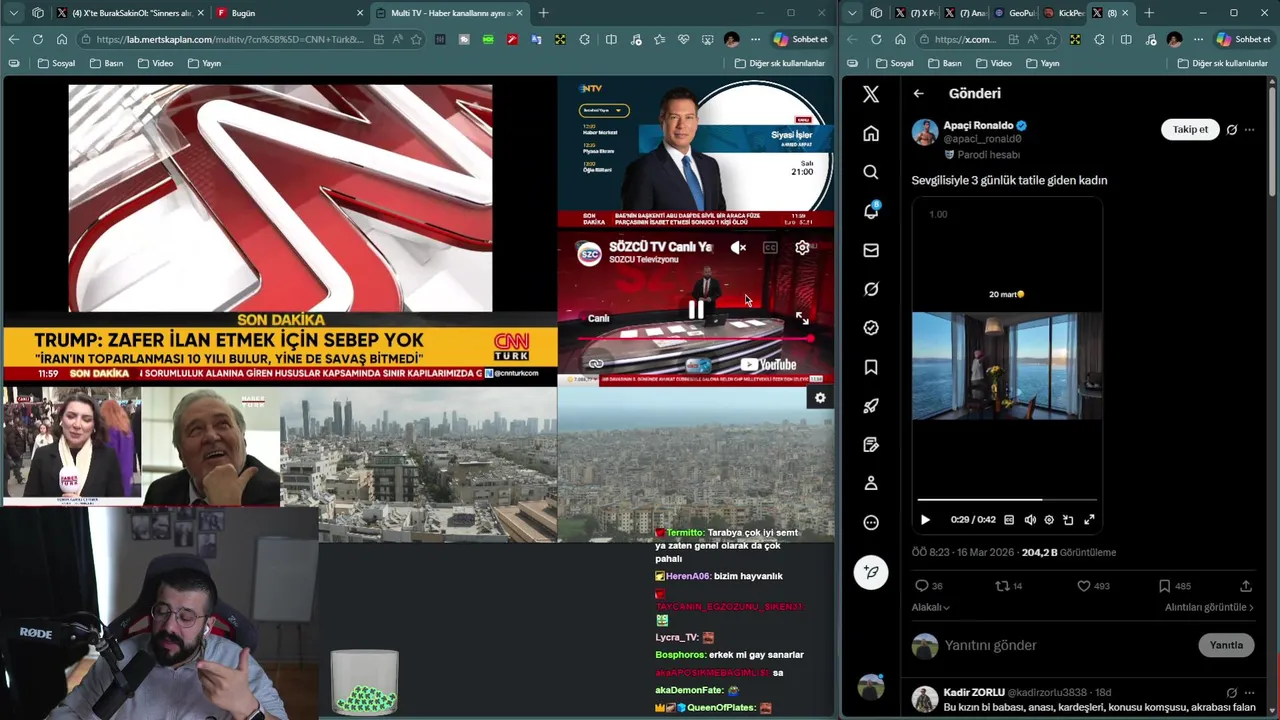Image resolution: width=1280 pixels, height=720 pixels.
Task: Open Sosyal bookmarks folder in left window
Action: point(56,63)
